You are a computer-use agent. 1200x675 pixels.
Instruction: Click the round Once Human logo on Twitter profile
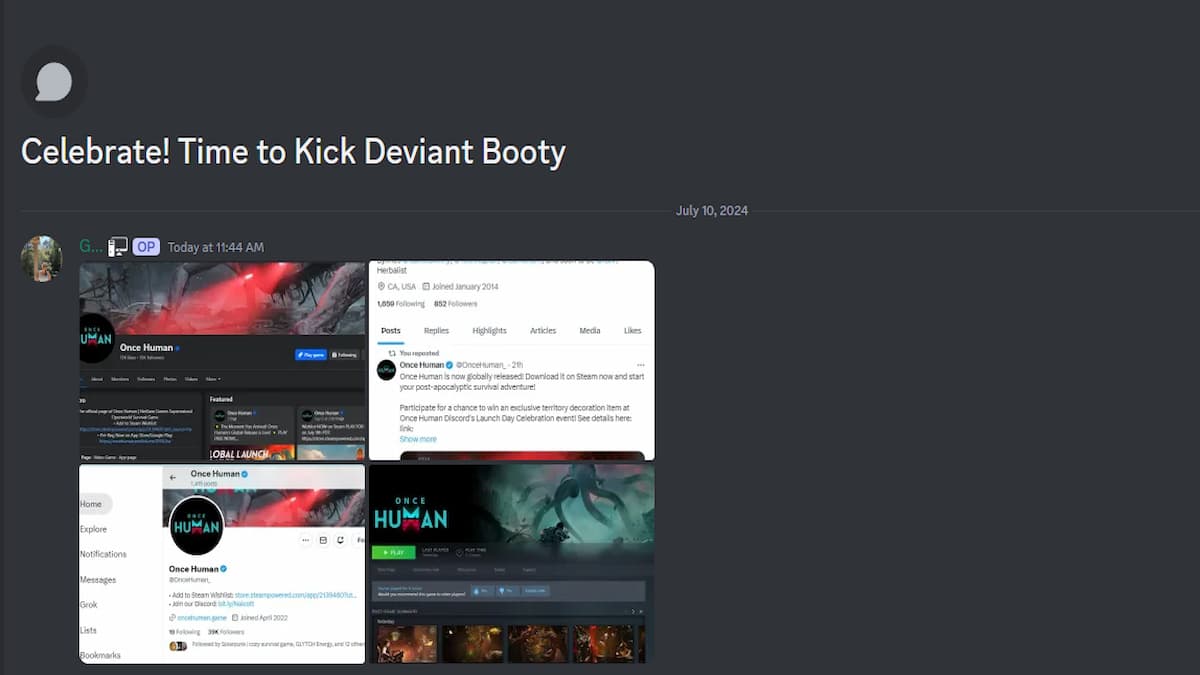[197, 526]
